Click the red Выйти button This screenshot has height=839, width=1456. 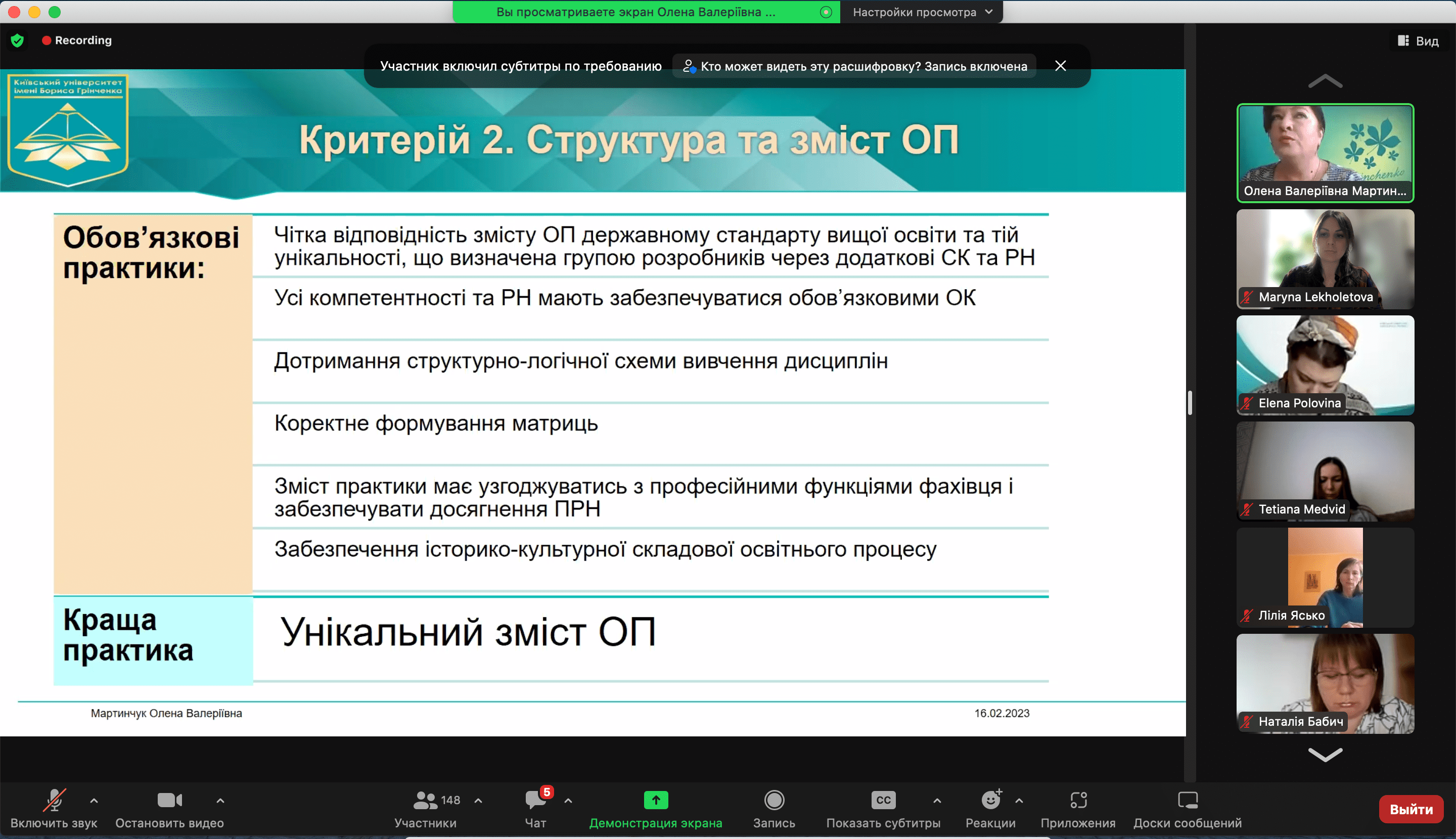point(1411,809)
